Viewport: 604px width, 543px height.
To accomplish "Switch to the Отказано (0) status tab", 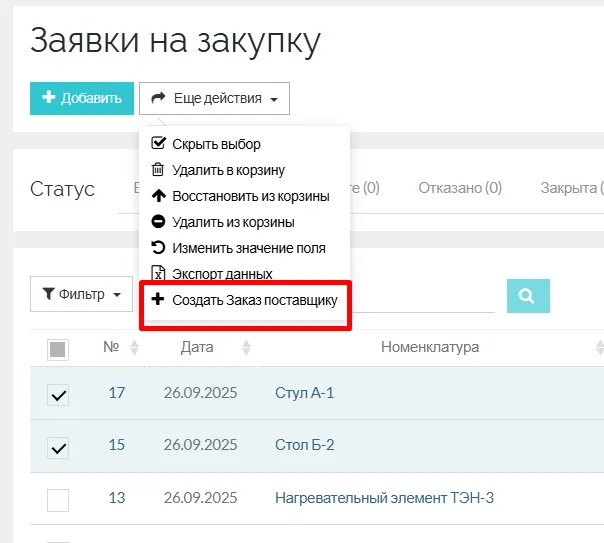I will tap(460, 188).
